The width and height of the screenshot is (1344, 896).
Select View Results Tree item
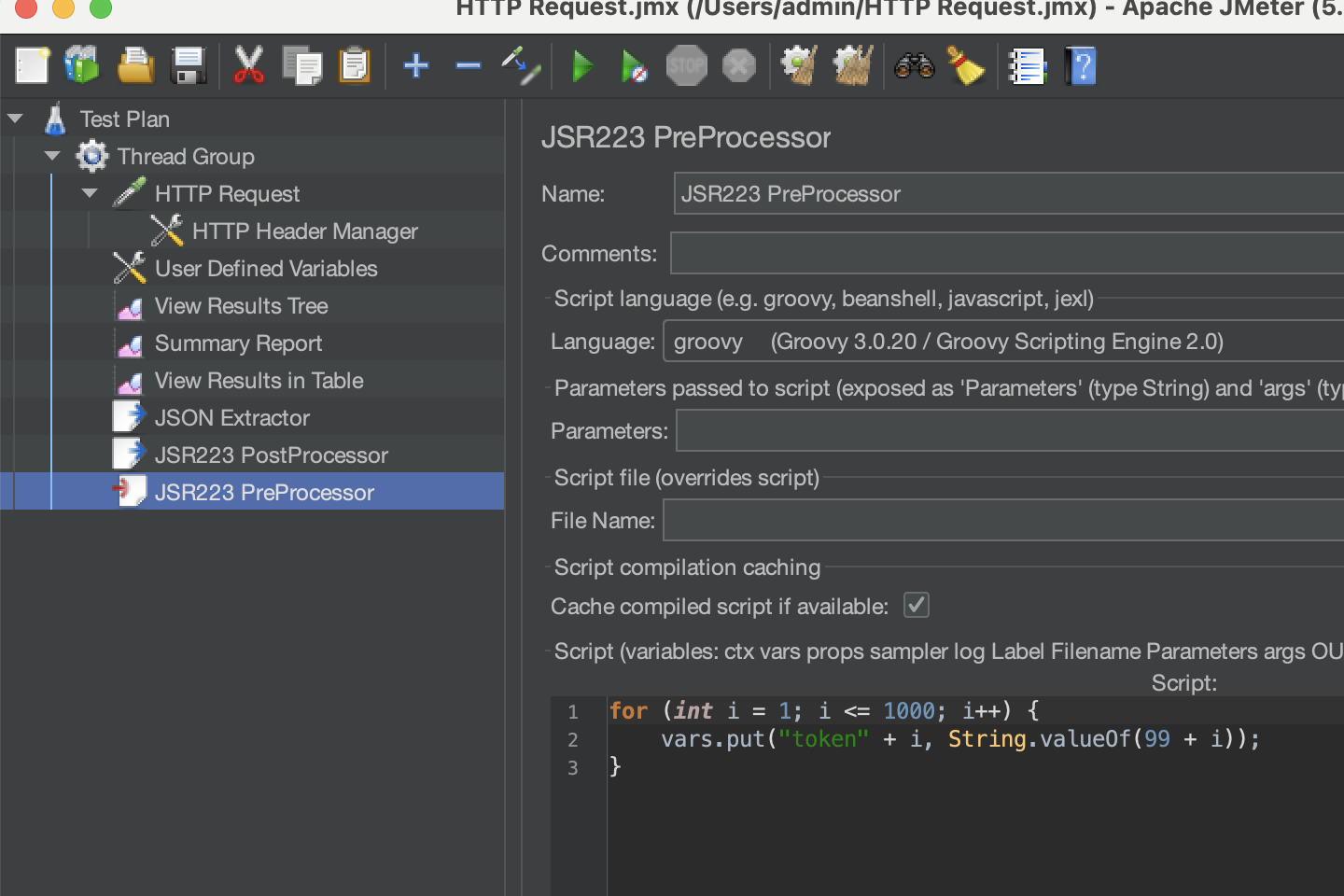point(241,306)
